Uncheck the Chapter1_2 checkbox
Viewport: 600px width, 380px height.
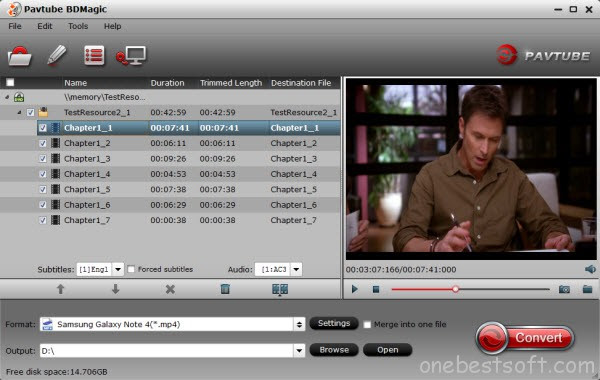(x=43, y=143)
